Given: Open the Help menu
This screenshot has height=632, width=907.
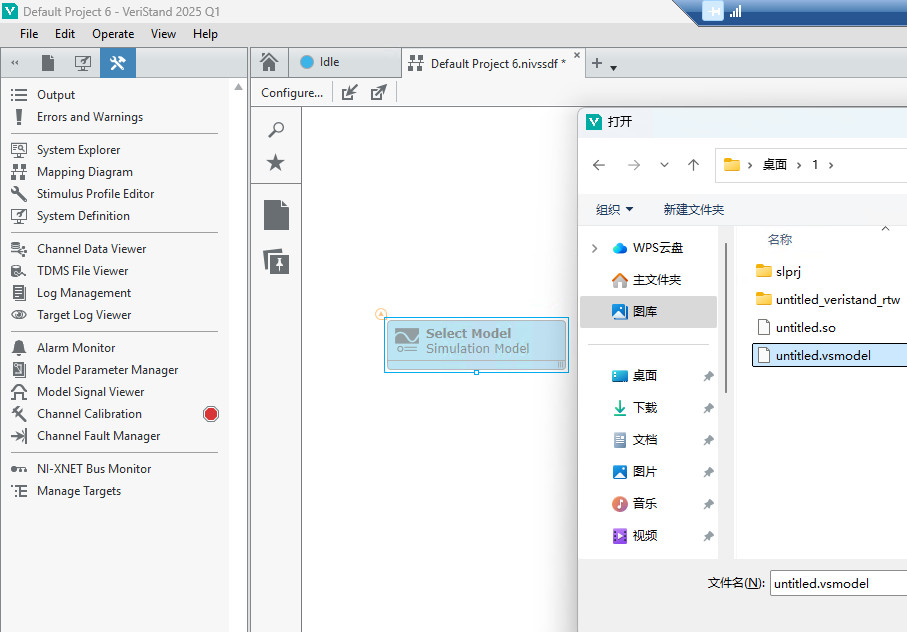Looking at the screenshot, I should [x=205, y=34].
